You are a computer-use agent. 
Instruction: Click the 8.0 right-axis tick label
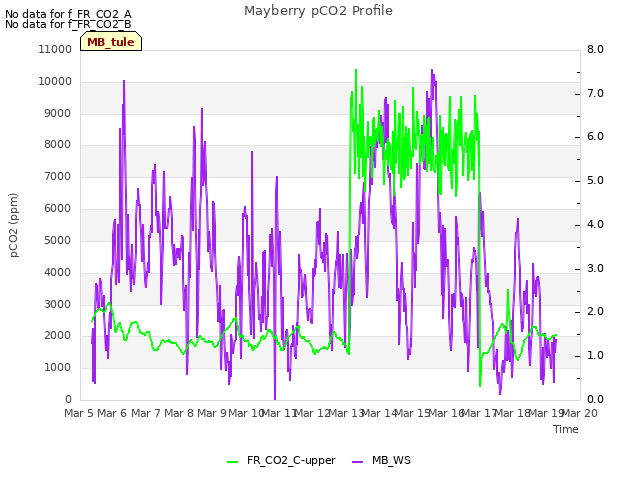595,49
